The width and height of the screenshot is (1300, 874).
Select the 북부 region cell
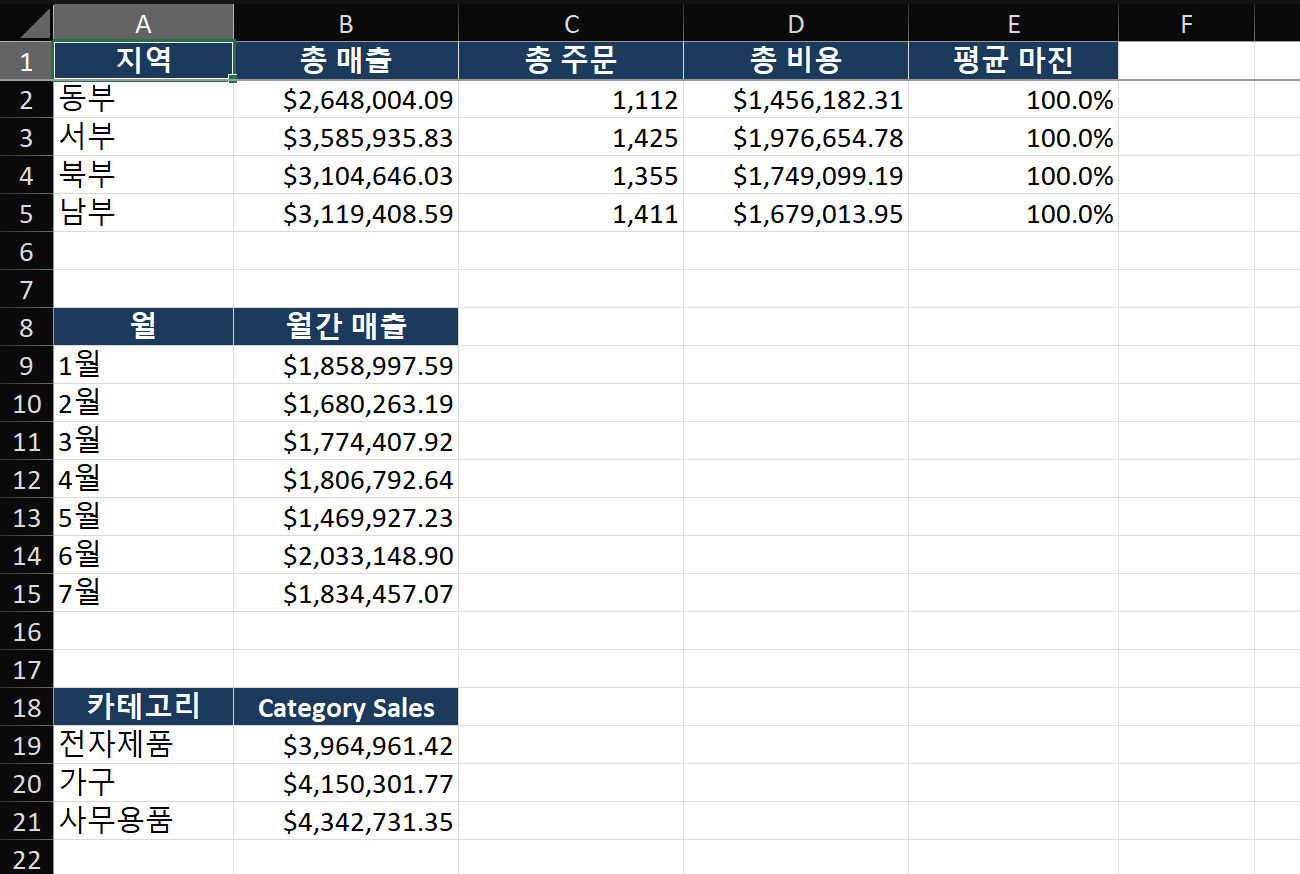143,175
